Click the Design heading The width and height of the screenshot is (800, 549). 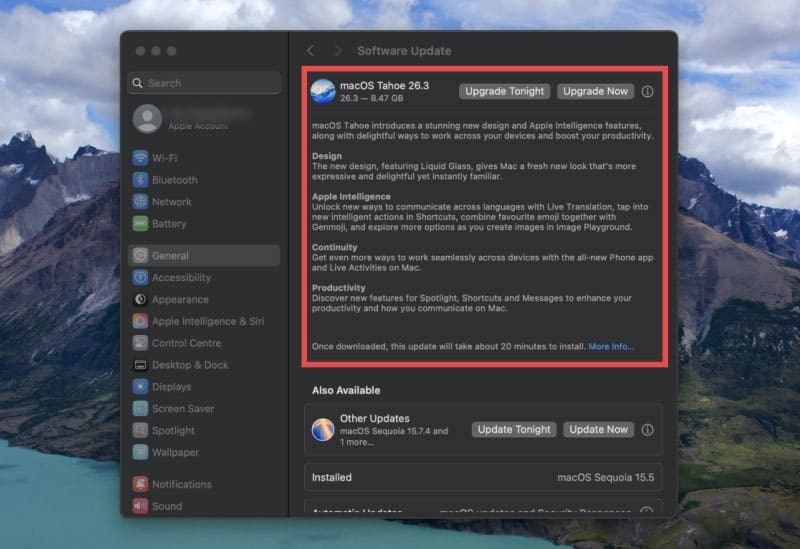[327, 156]
